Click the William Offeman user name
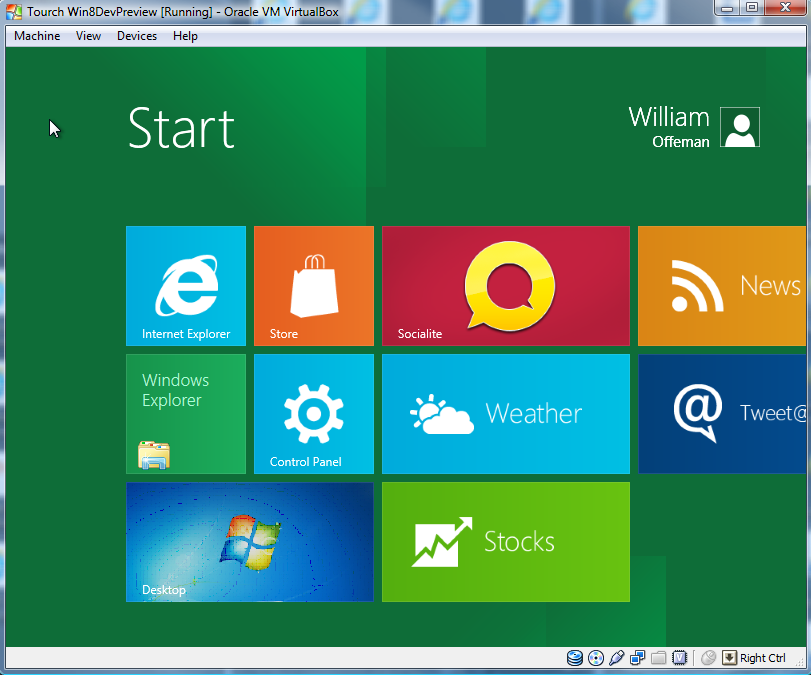The width and height of the screenshot is (811, 675). pyautogui.click(x=669, y=127)
